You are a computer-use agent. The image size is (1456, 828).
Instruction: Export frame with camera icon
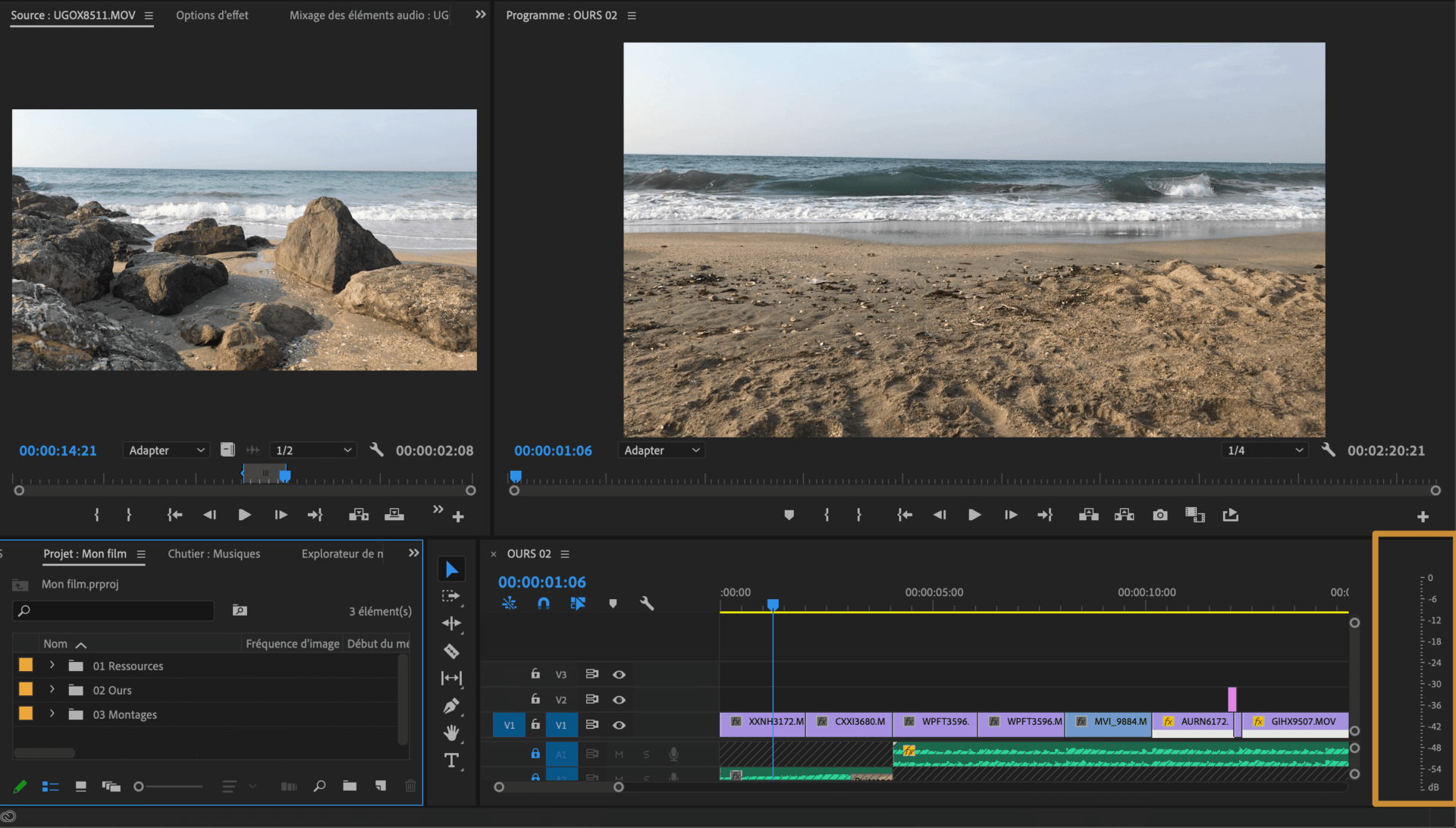[x=1160, y=515]
